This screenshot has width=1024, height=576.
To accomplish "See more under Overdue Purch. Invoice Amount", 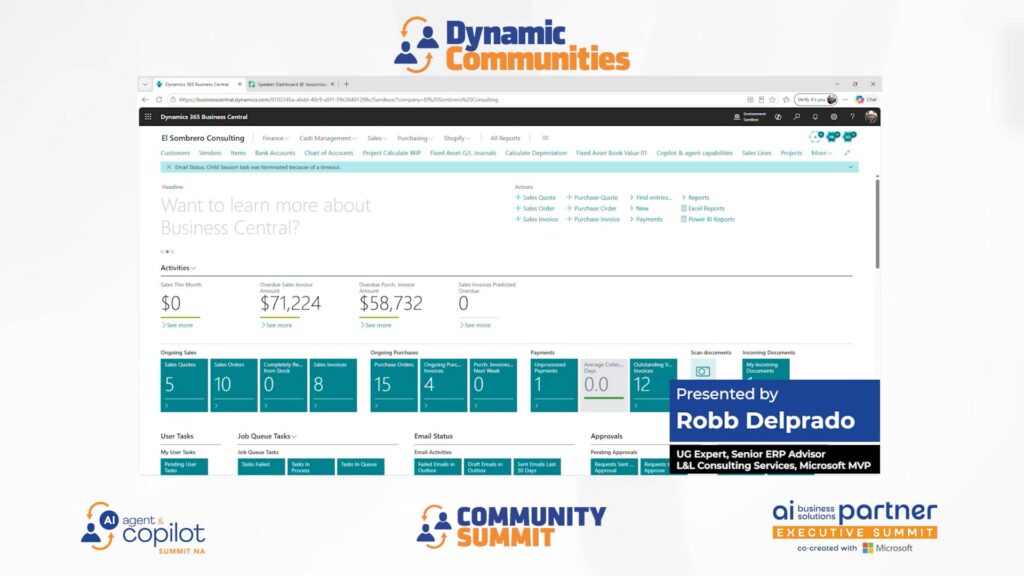I will tap(376, 325).
